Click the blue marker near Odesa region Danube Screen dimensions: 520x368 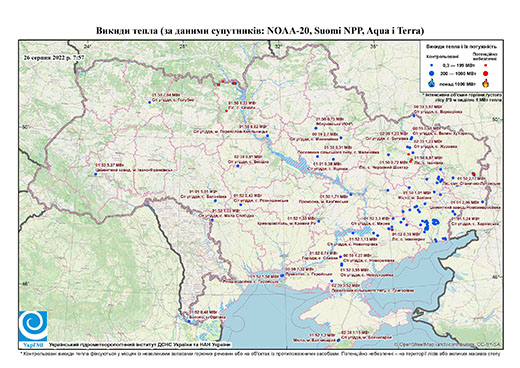coord(189,321)
